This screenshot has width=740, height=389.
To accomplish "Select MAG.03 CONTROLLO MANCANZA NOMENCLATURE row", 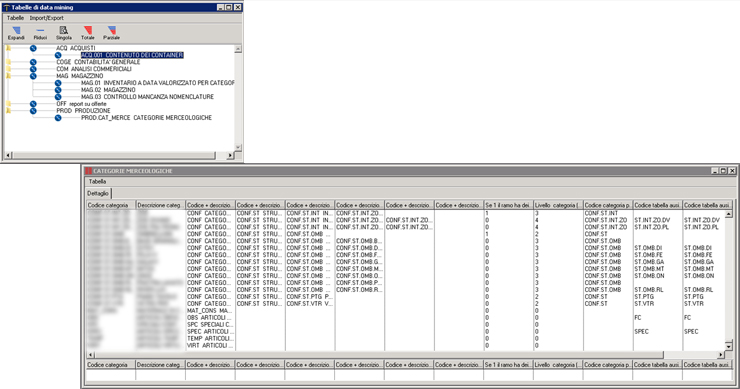I will [x=147, y=97].
